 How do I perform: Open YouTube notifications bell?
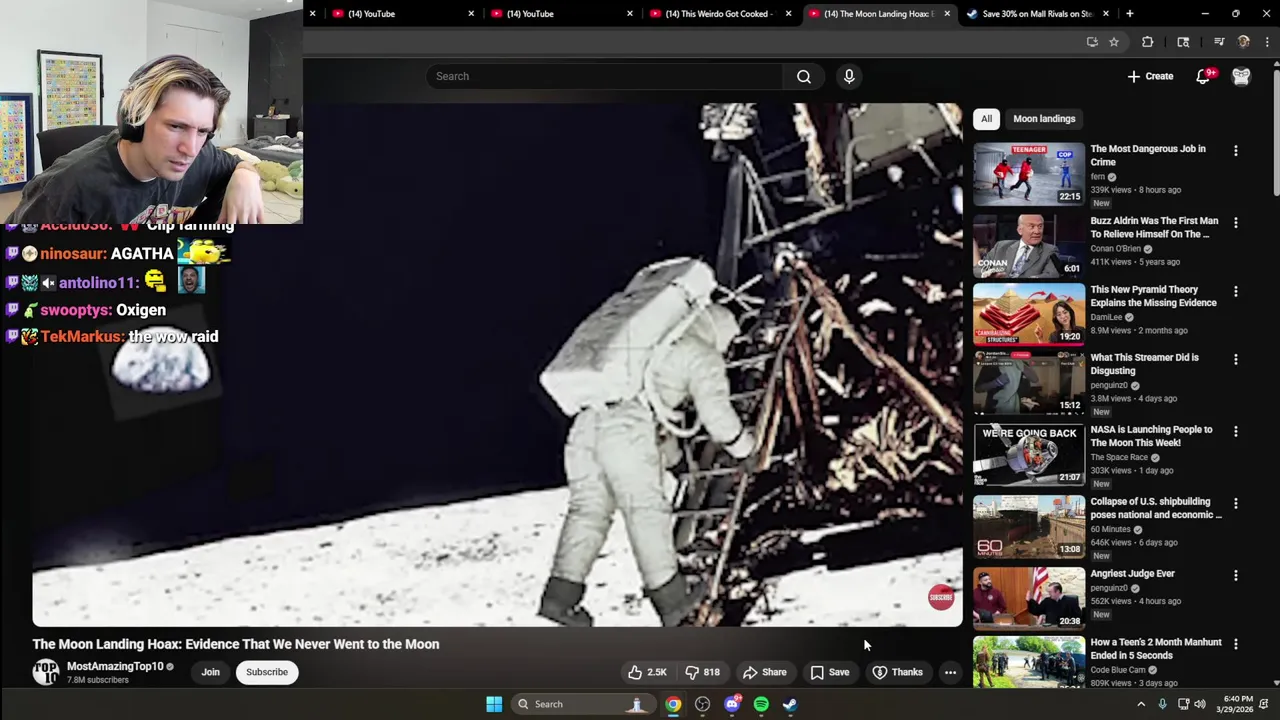(1204, 76)
